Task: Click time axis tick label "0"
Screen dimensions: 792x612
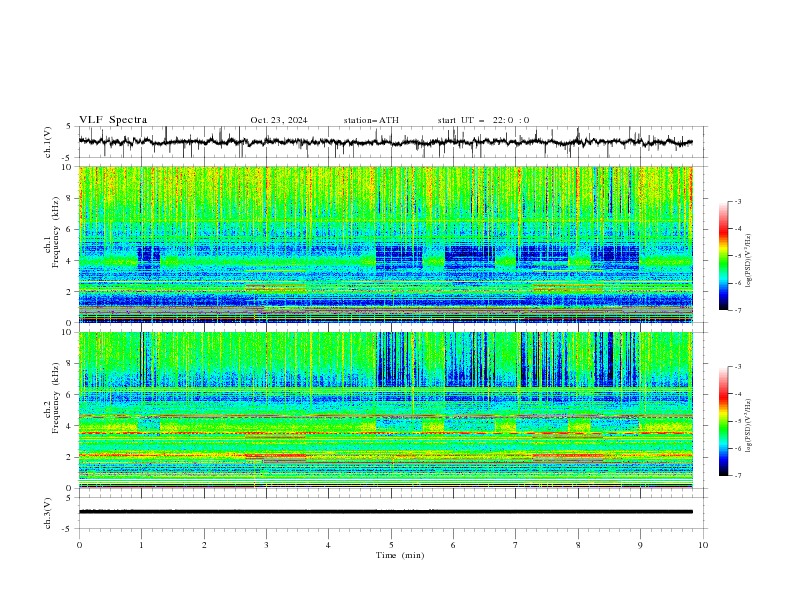Action: pyautogui.click(x=79, y=545)
